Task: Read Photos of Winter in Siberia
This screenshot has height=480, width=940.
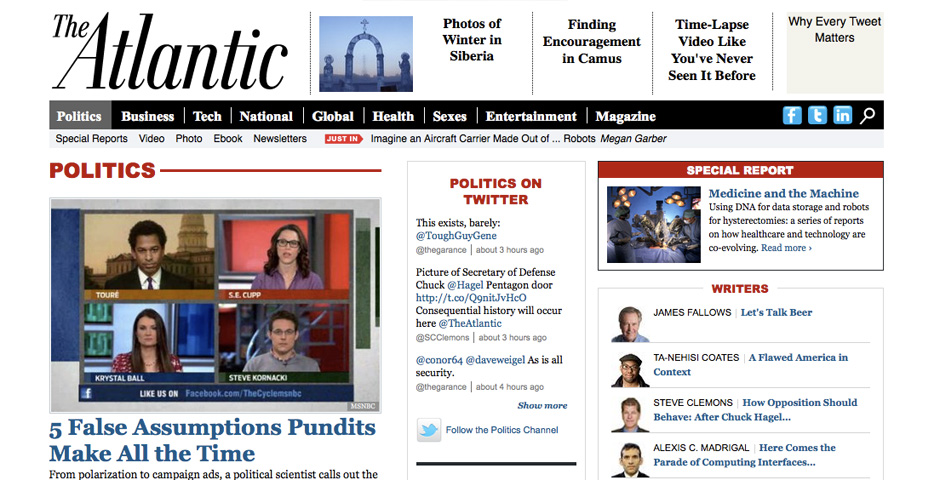Action: click(472, 40)
